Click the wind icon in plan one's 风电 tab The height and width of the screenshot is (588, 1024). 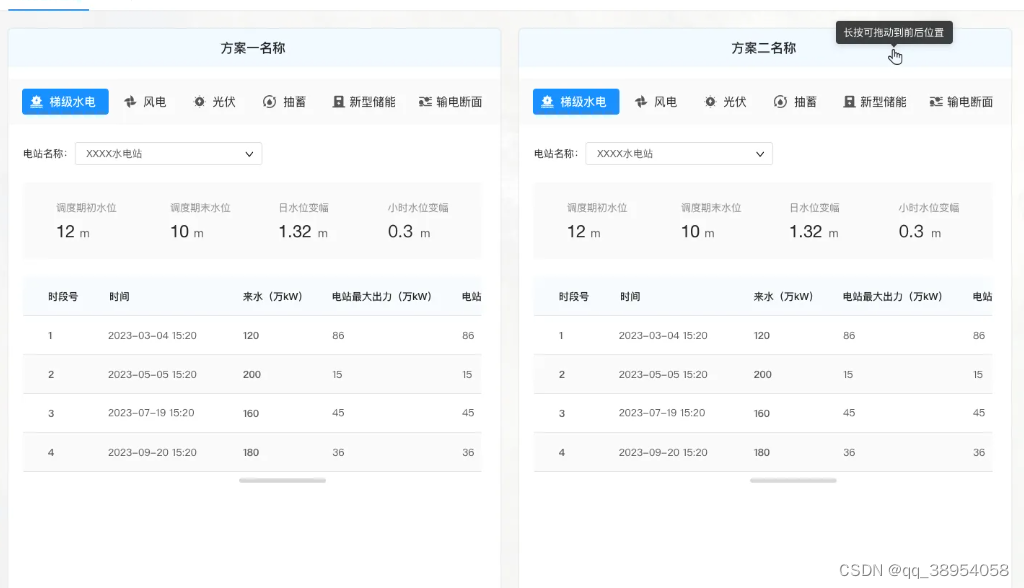click(x=130, y=102)
